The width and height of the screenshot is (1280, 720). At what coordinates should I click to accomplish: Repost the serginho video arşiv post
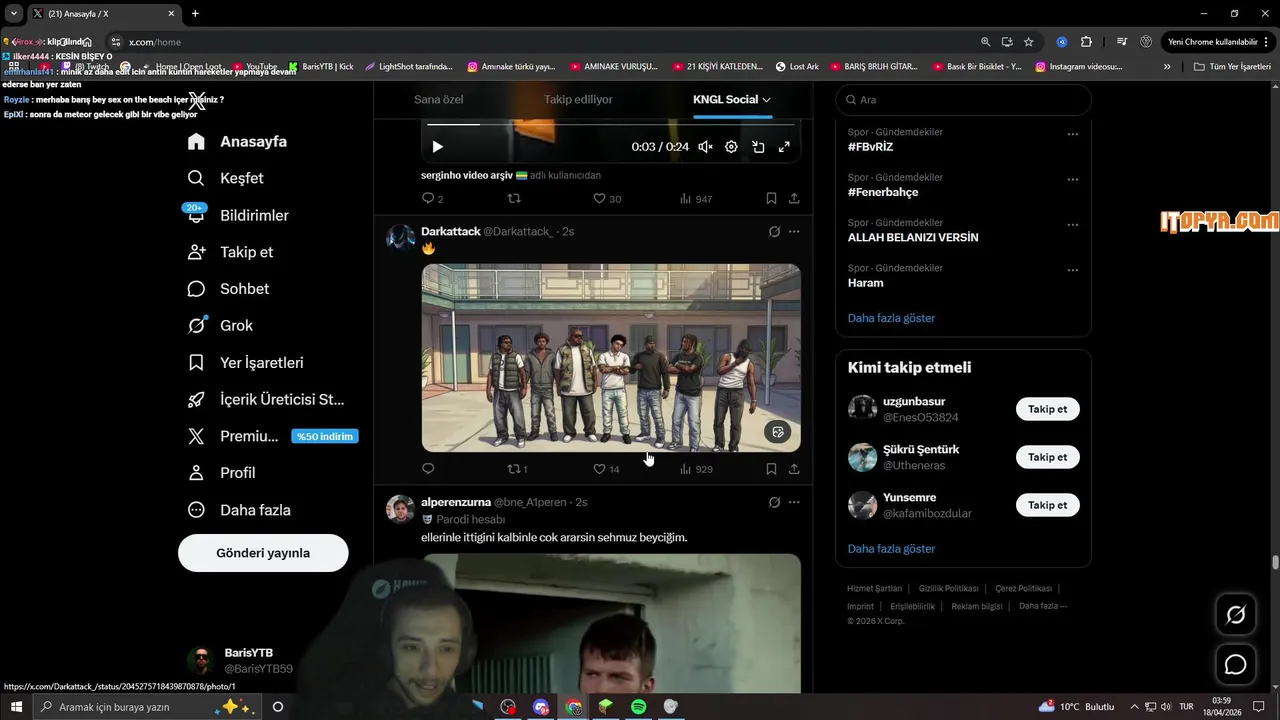514,199
